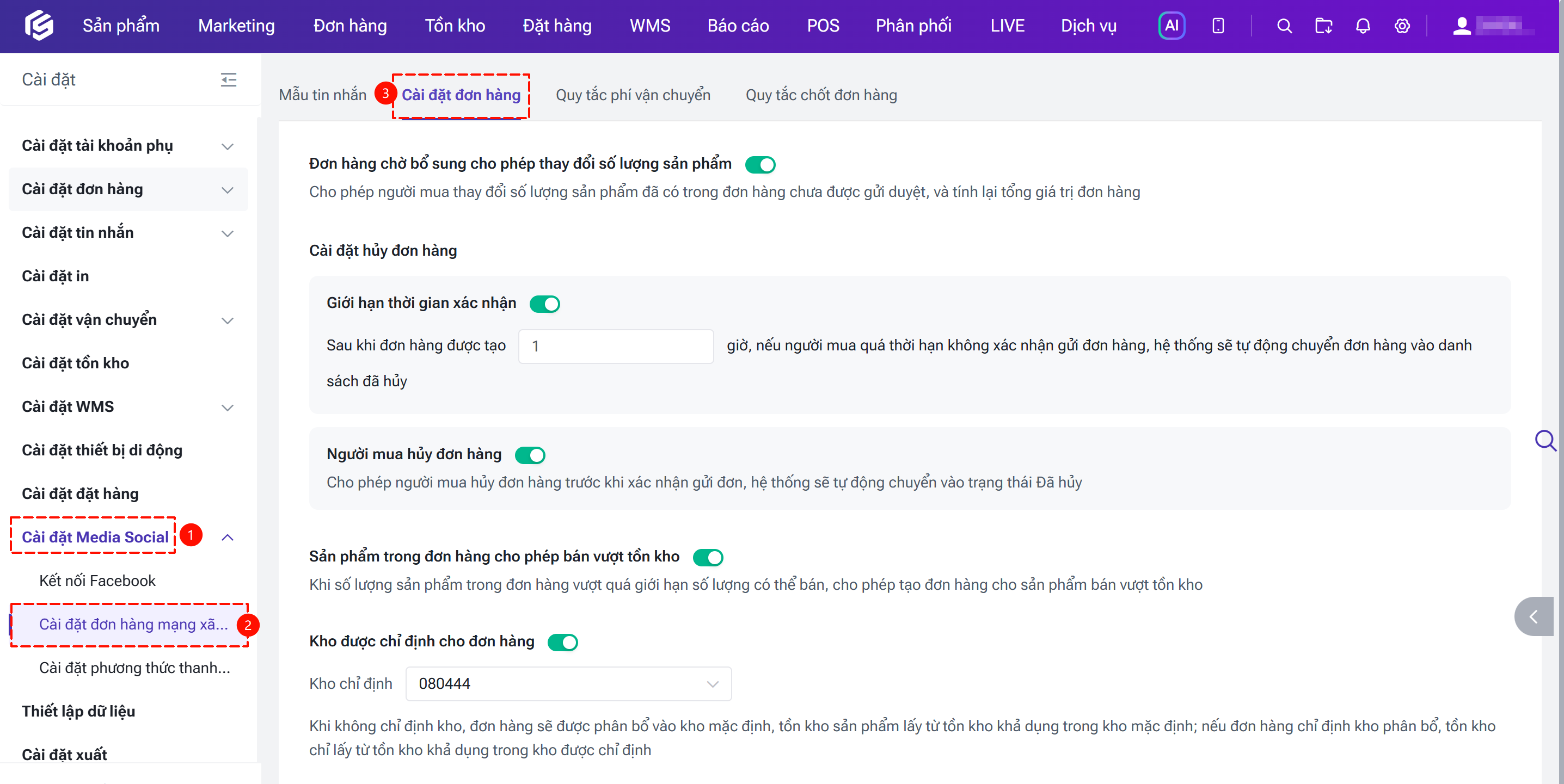Toggle Kho được chỉ định cho đơn hàng
This screenshot has width=1564, height=784.
pos(562,642)
